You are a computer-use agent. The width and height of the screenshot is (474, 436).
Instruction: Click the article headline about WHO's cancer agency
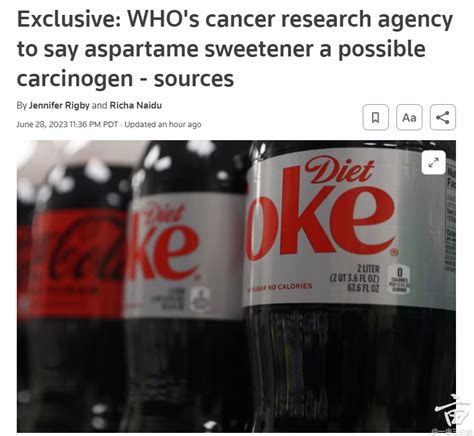point(235,49)
